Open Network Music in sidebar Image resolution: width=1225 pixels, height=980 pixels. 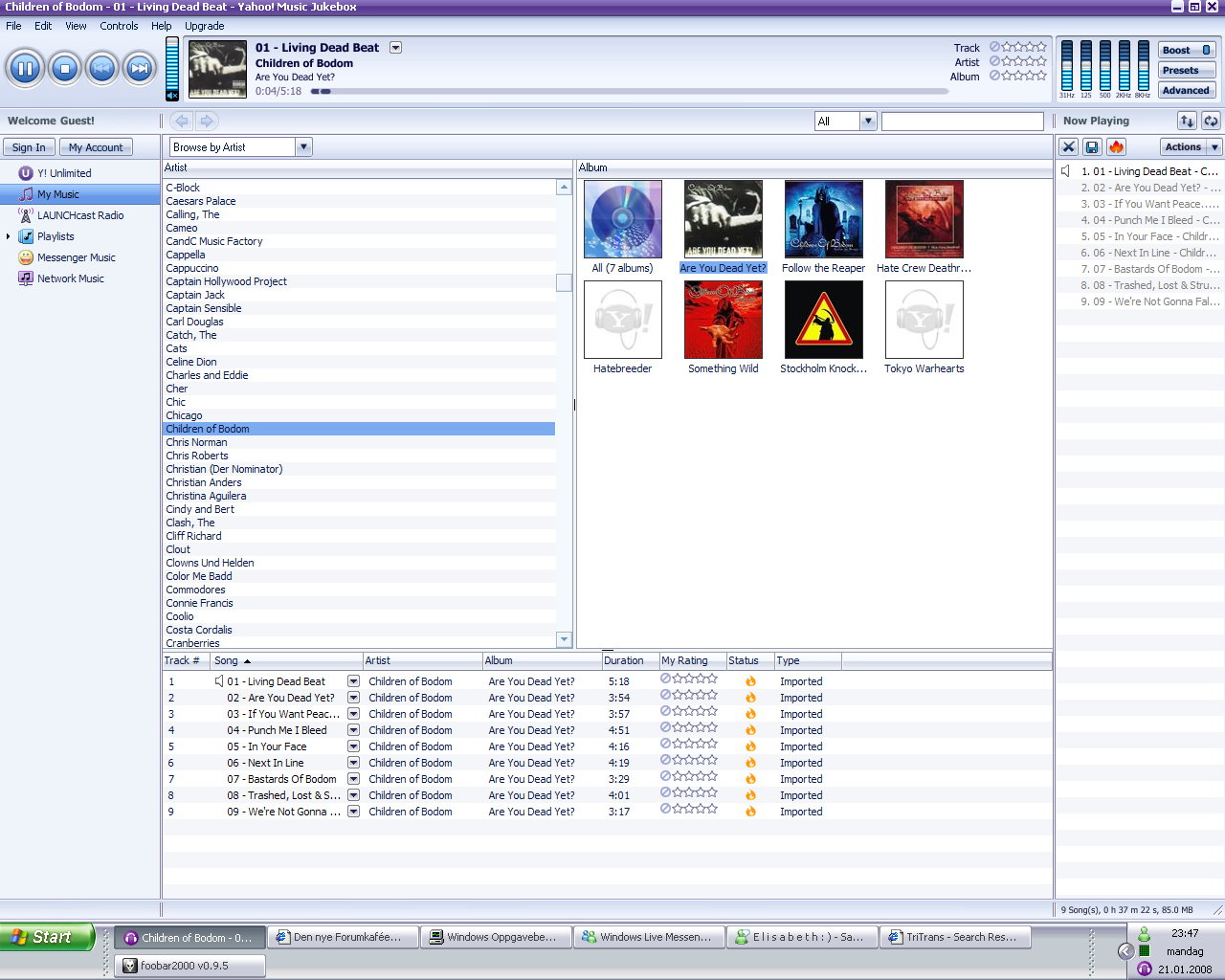(70, 278)
